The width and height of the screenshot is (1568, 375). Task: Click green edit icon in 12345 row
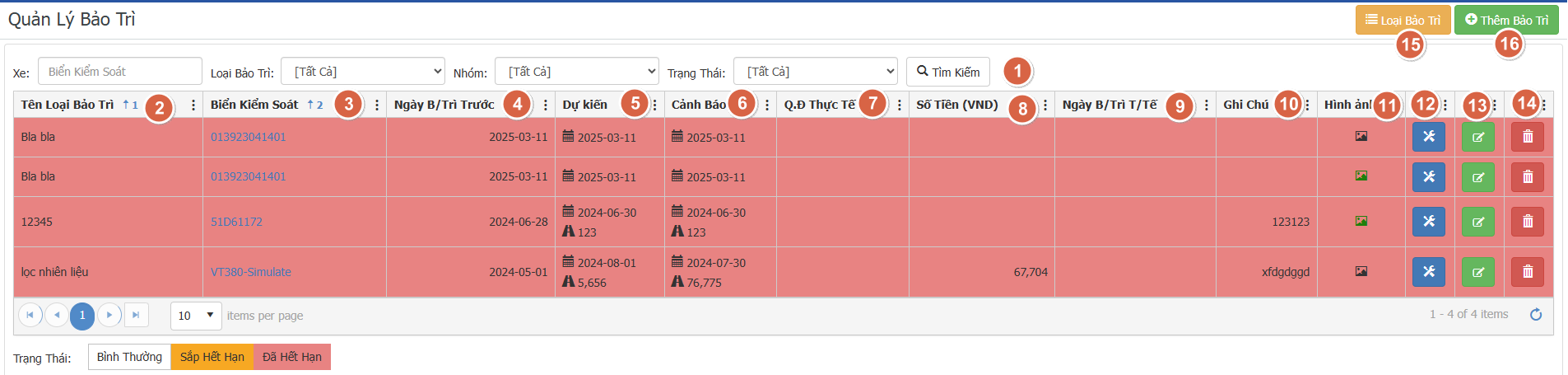(1477, 222)
